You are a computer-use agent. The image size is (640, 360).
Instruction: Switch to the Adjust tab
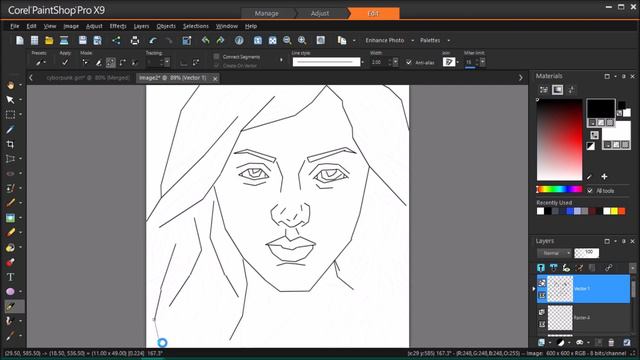[x=320, y=13]
